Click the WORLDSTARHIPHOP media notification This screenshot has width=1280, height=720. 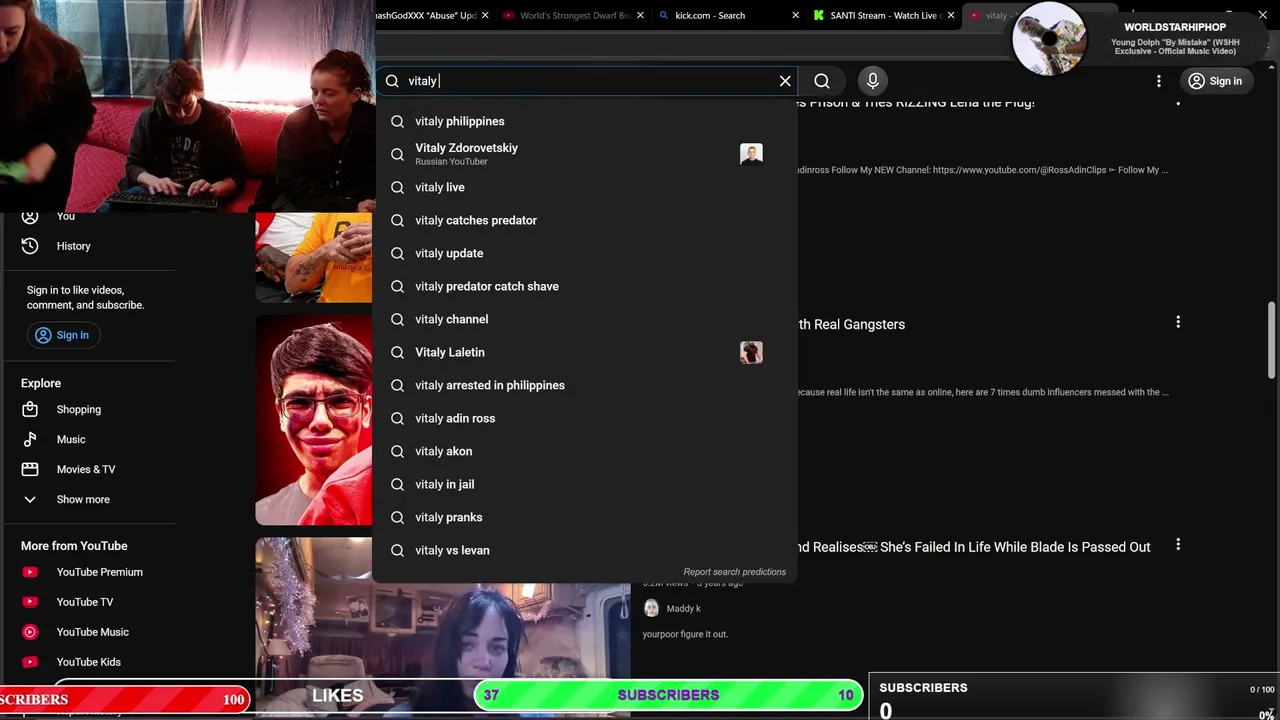(1140, 38)
